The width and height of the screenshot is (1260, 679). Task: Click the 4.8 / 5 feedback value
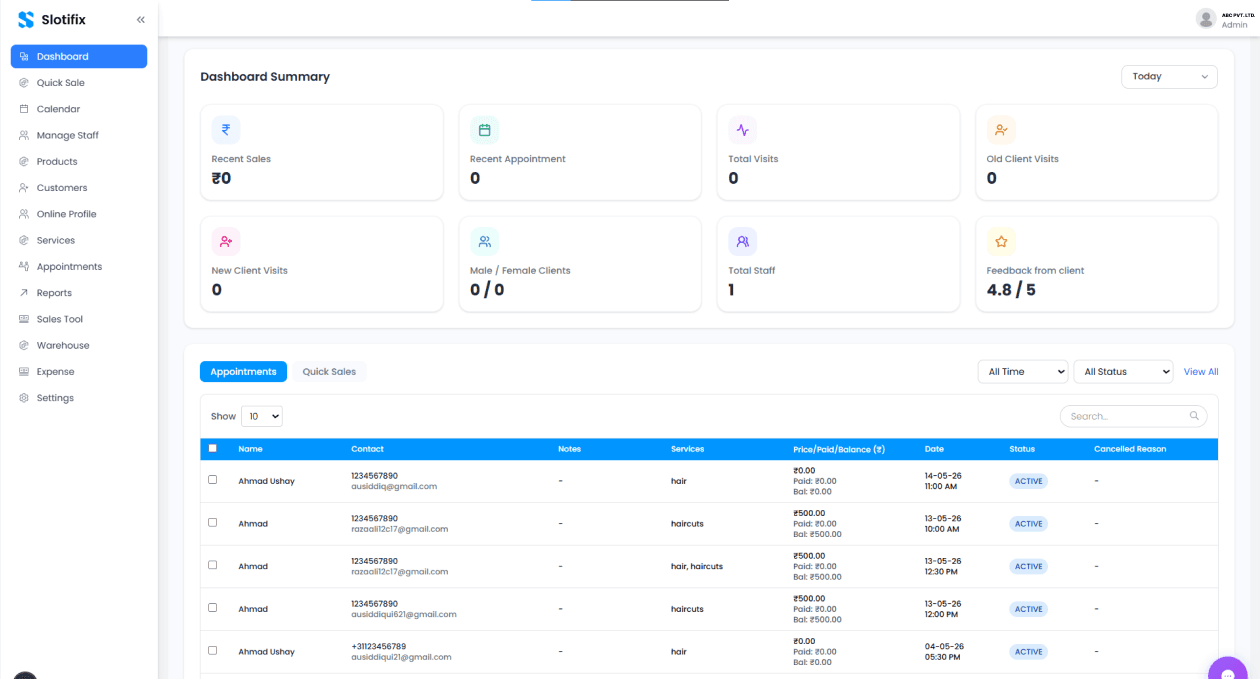coord(1011,290)
